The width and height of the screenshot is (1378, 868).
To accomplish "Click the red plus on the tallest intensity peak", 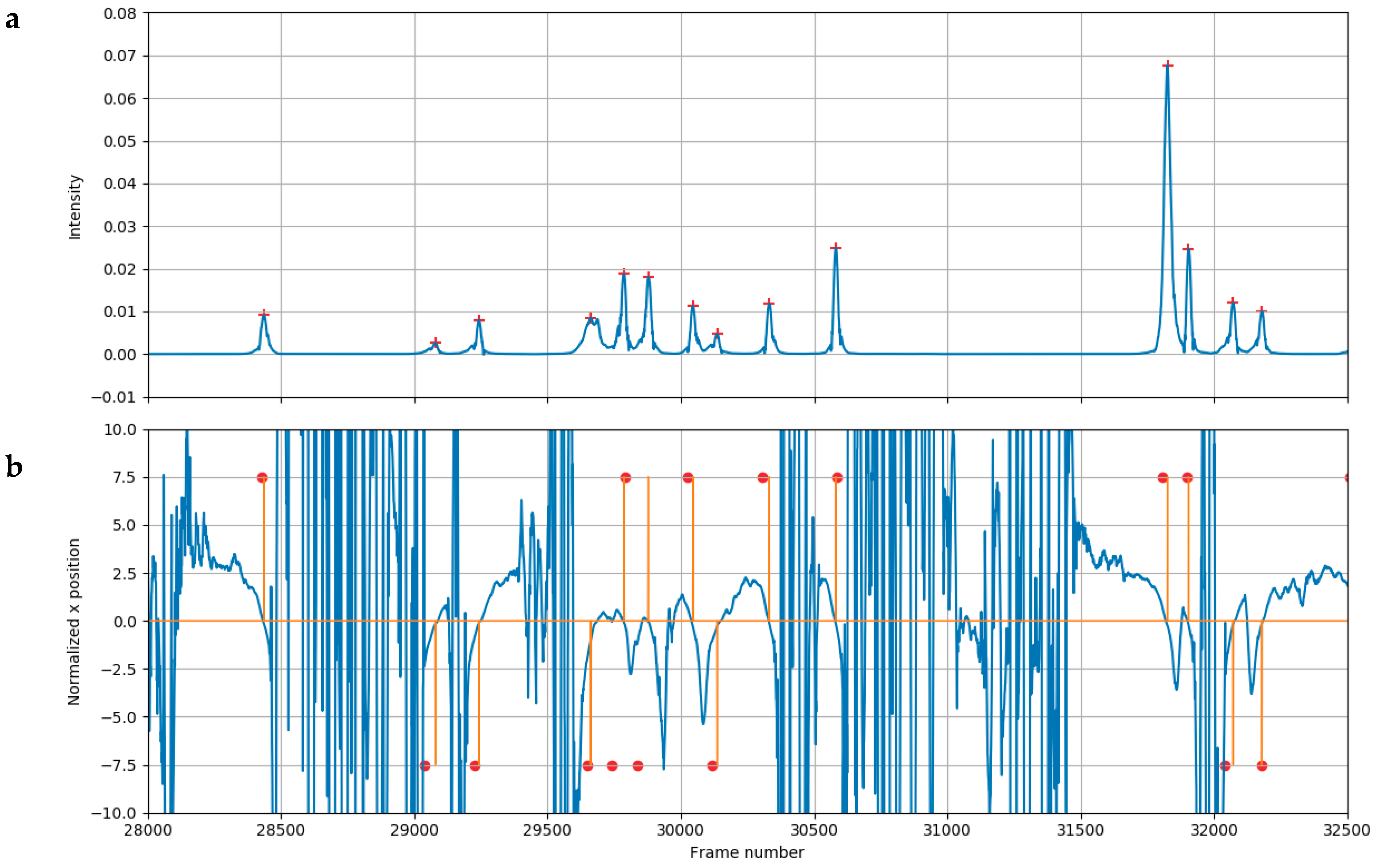I will click(x=1168, y=65).
